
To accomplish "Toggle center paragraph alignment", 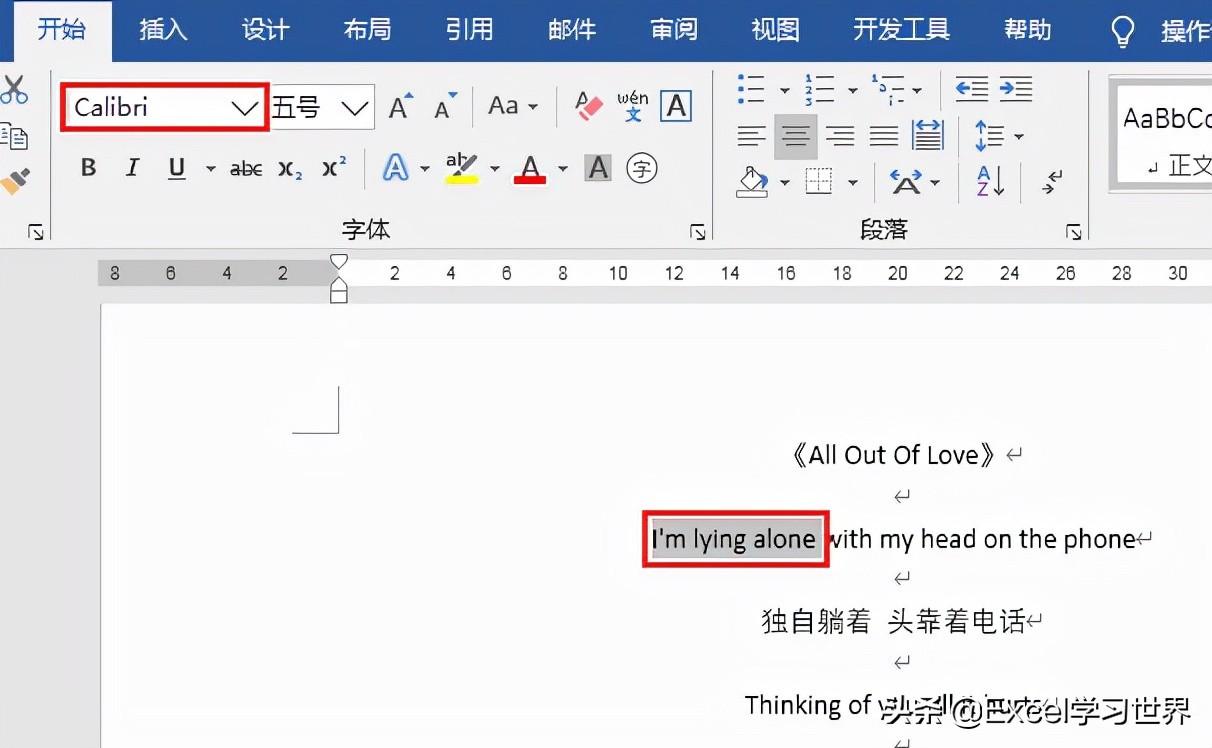I will pyautogui.click(x=796, y=136).
